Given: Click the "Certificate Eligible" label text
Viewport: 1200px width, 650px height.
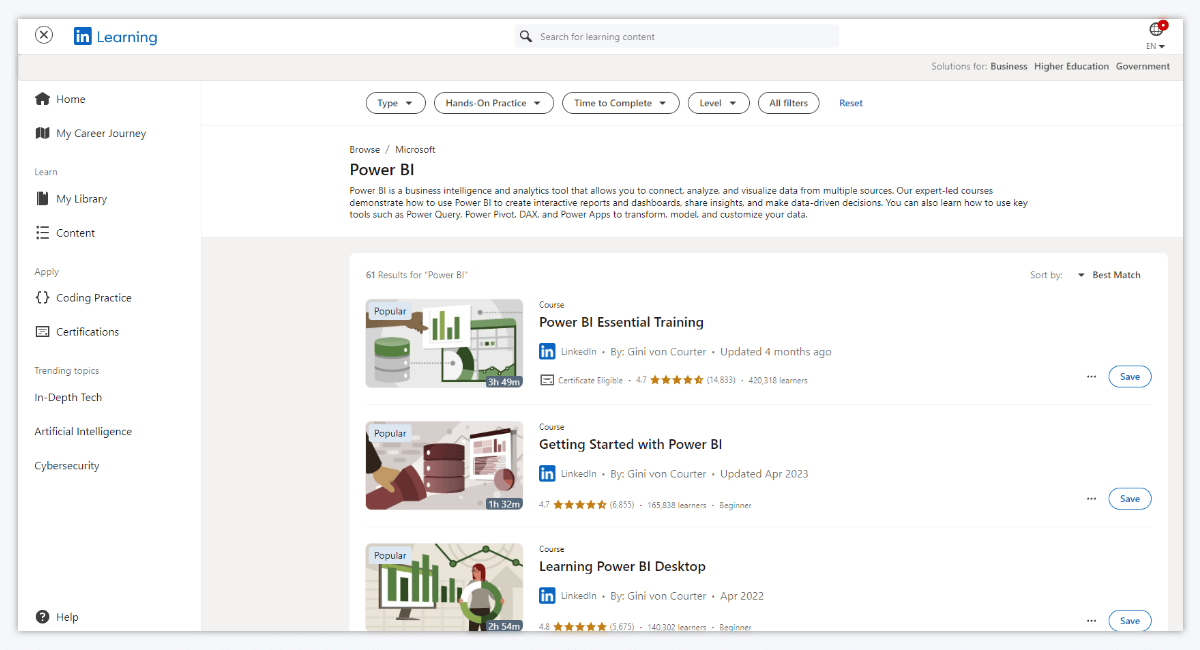Looking at the screenshot, I should coord(590,381).
